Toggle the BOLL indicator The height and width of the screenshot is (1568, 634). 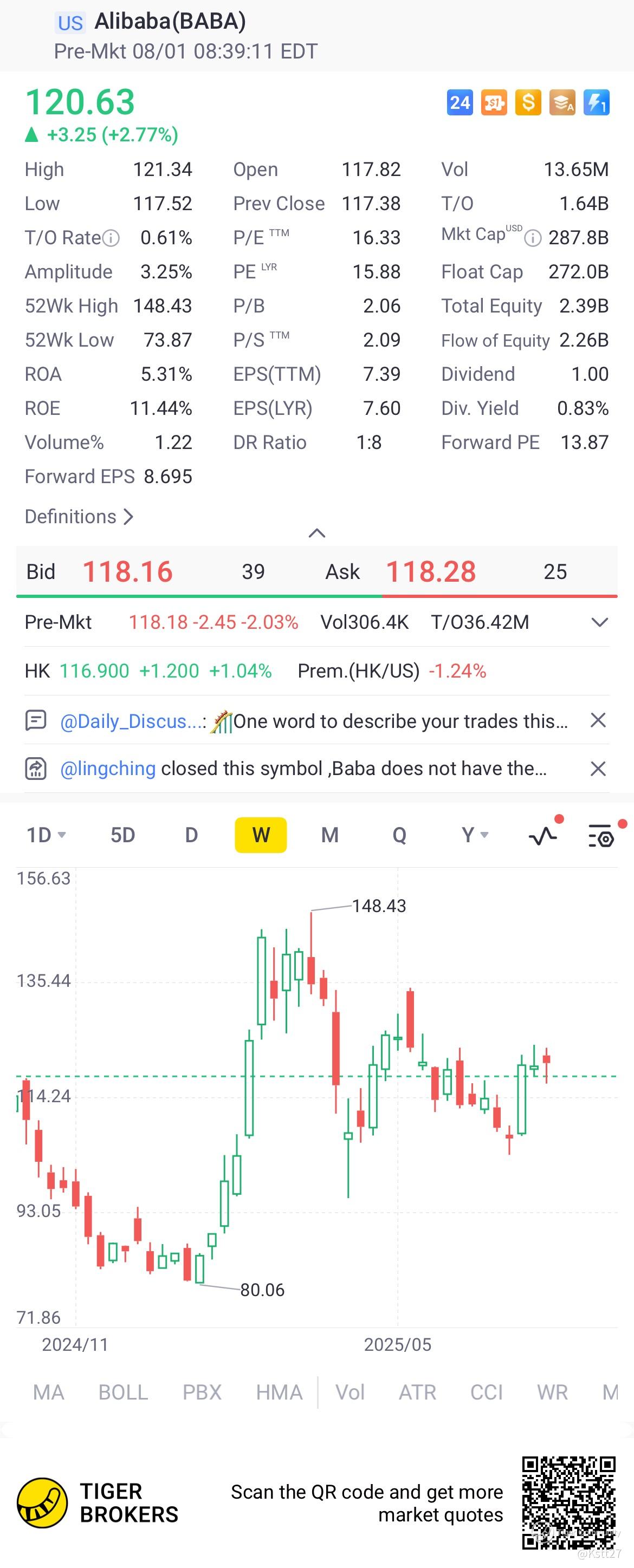123,1391
